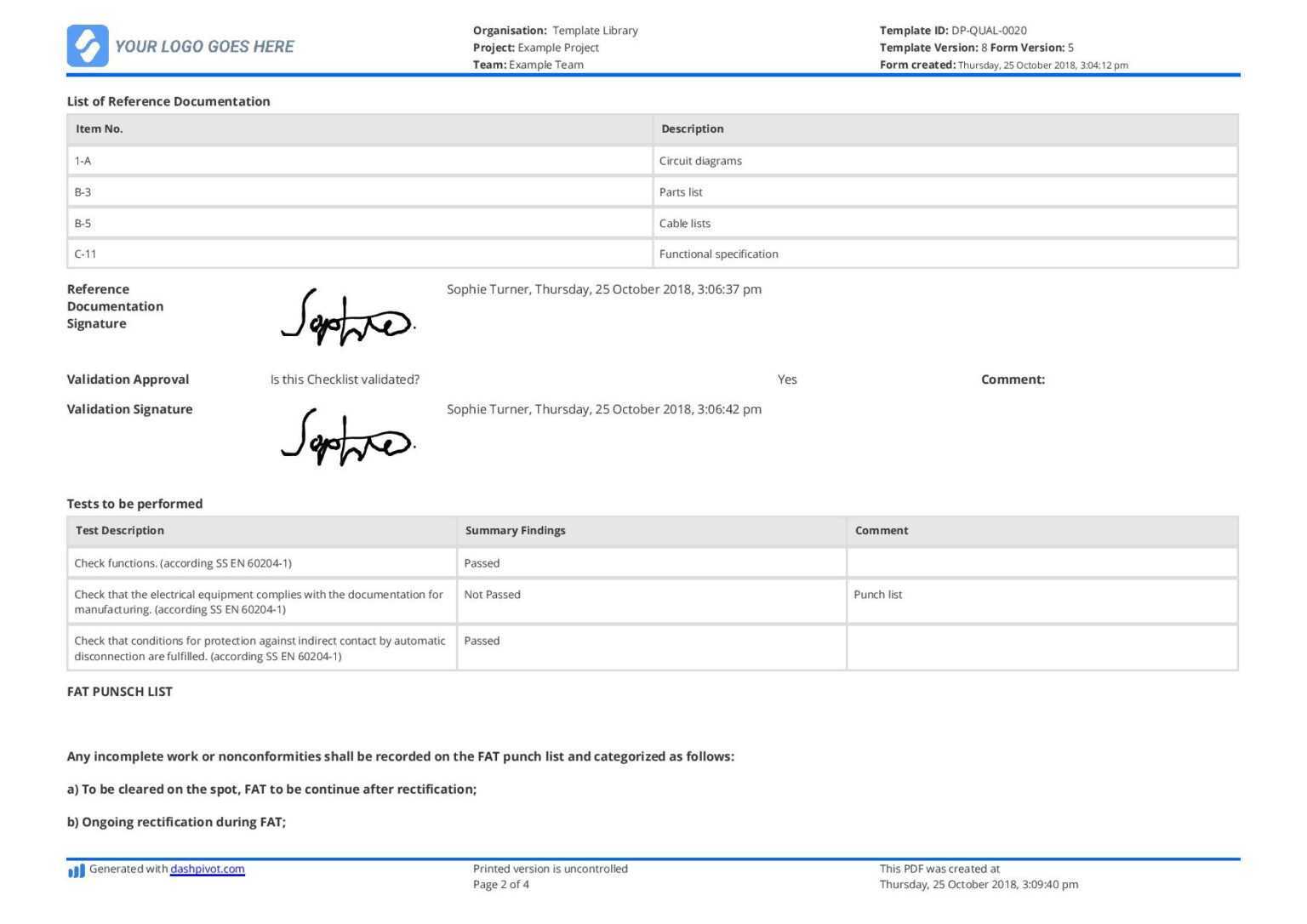Open the Summary Findings column header options
Image resolution: width=1307 pixels, height=924 pixels.
coord(515,530)
